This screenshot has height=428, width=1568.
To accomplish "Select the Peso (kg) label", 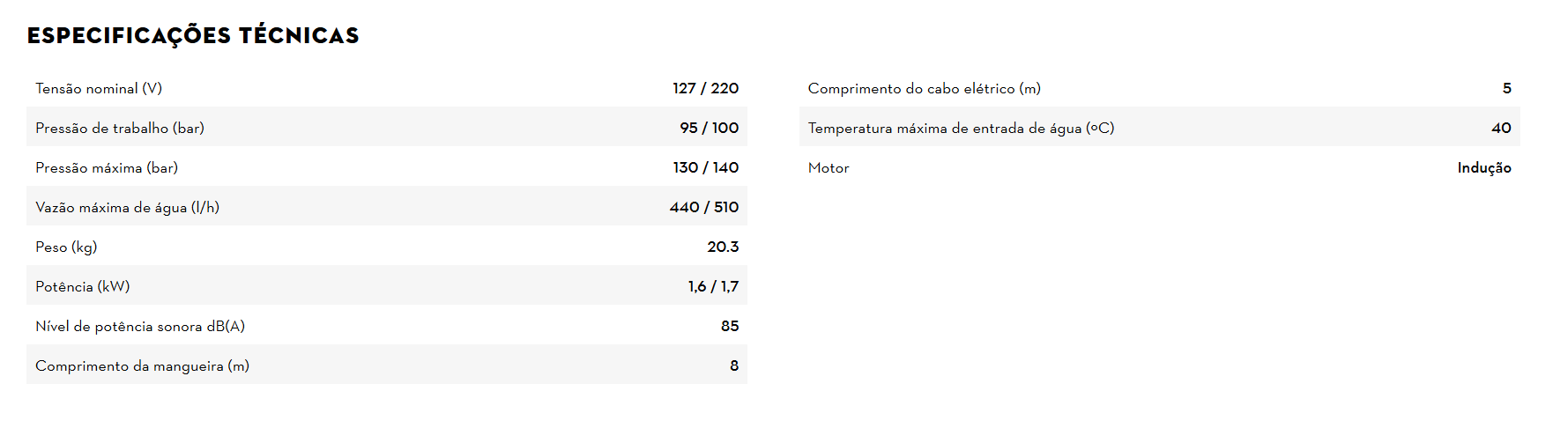I will [x=66, y=247].
